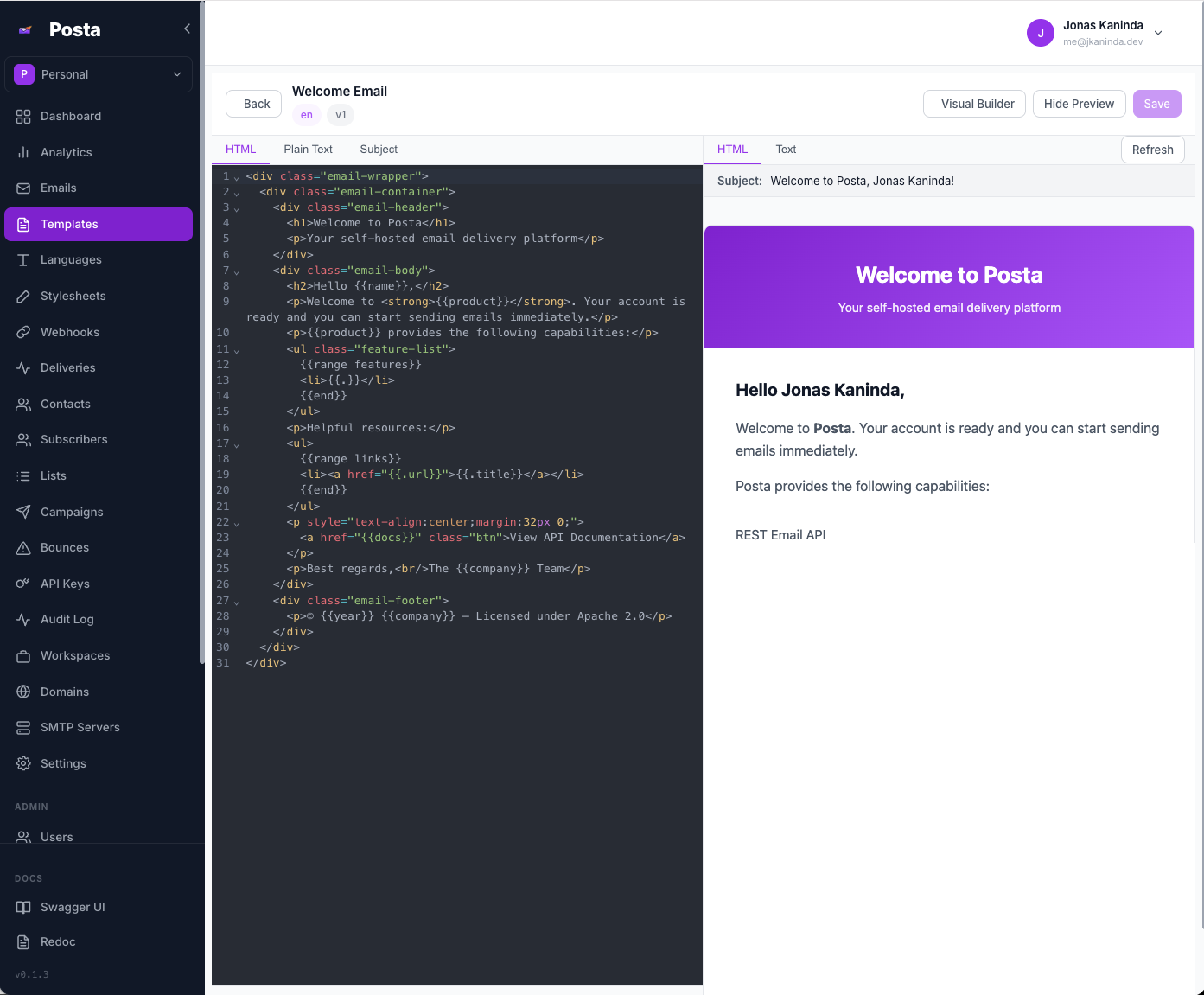This screenshot has width=1204, height=995.
Task: Click the API Keys key icon
Action: coord(23,584)
